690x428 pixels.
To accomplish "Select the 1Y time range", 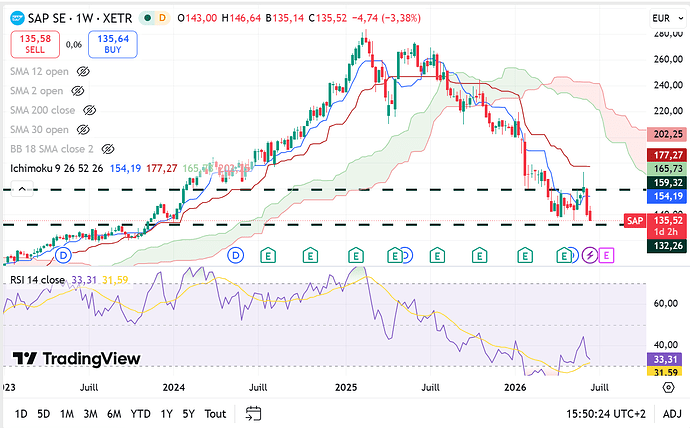I will click(166, 414).
